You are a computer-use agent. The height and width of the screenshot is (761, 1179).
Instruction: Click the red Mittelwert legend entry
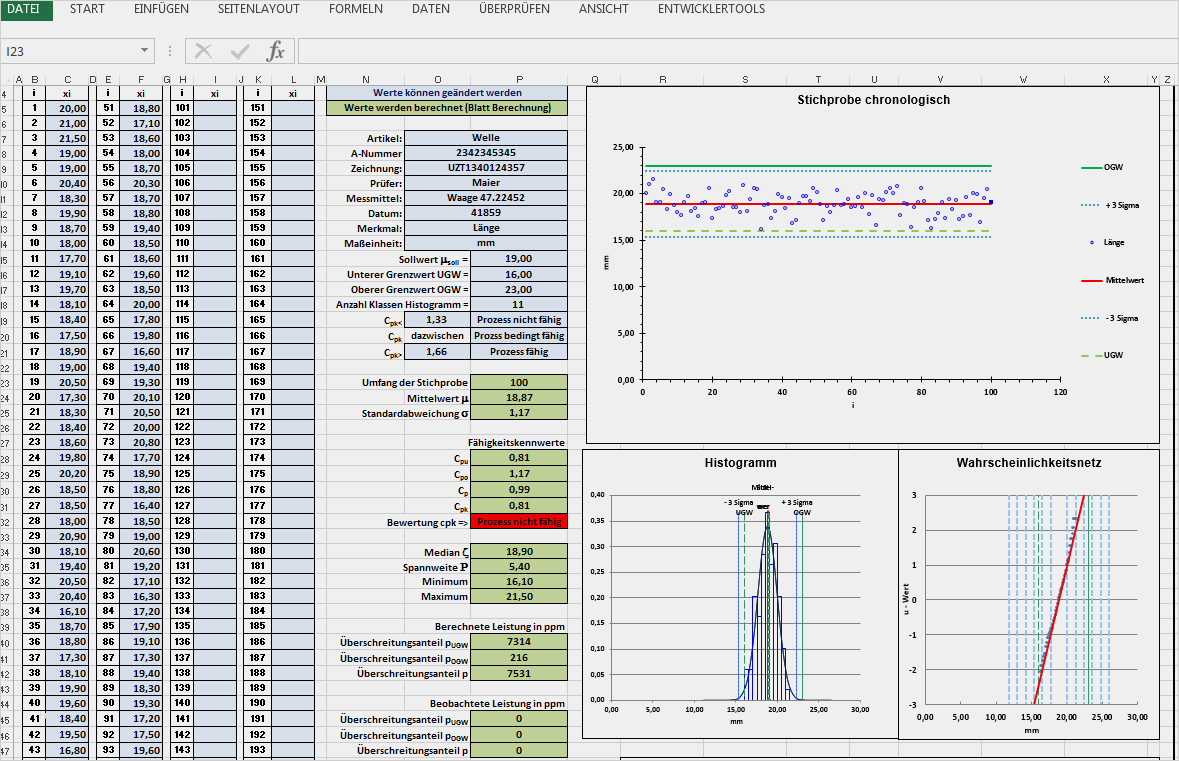tap(1110, 280)
